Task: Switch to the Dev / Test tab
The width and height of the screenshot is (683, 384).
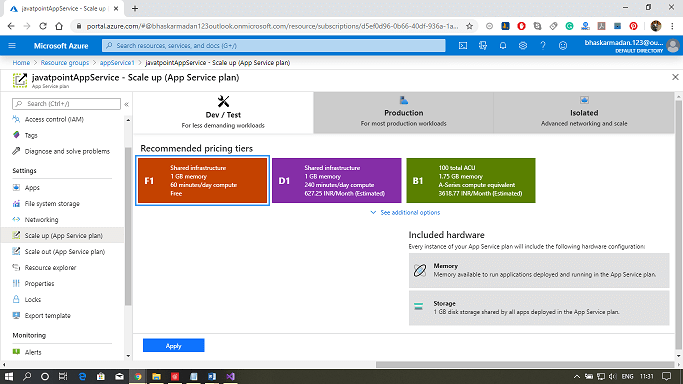Action: pos(223,112)
